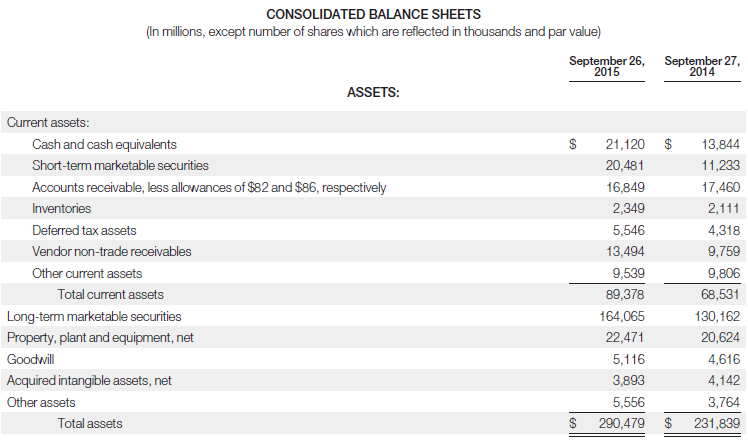
Task: Click the CONSOLIDATED BALANCE SHEETS title
Action: [x=374, y=14]
